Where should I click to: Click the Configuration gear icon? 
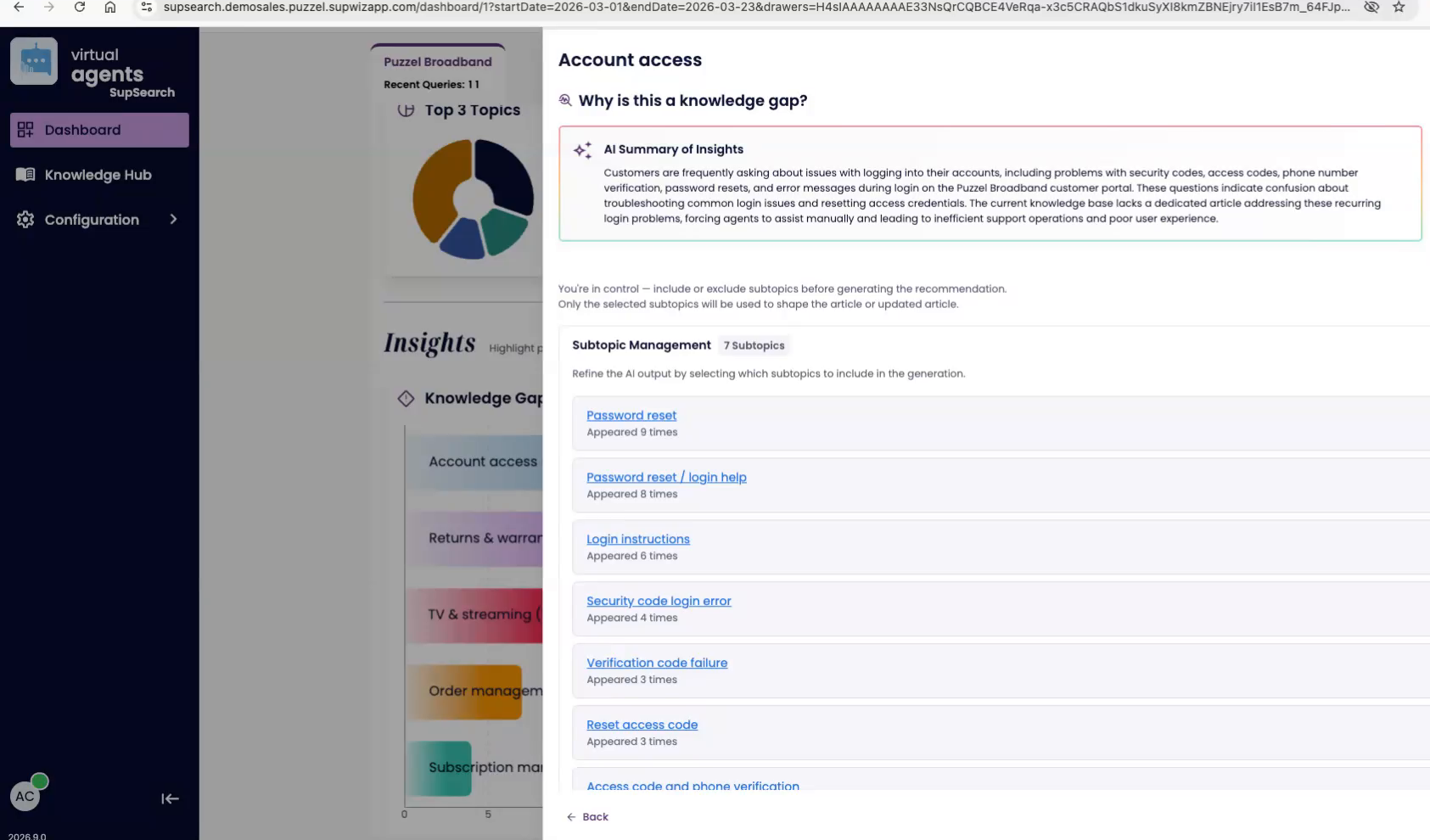point(25,220)
